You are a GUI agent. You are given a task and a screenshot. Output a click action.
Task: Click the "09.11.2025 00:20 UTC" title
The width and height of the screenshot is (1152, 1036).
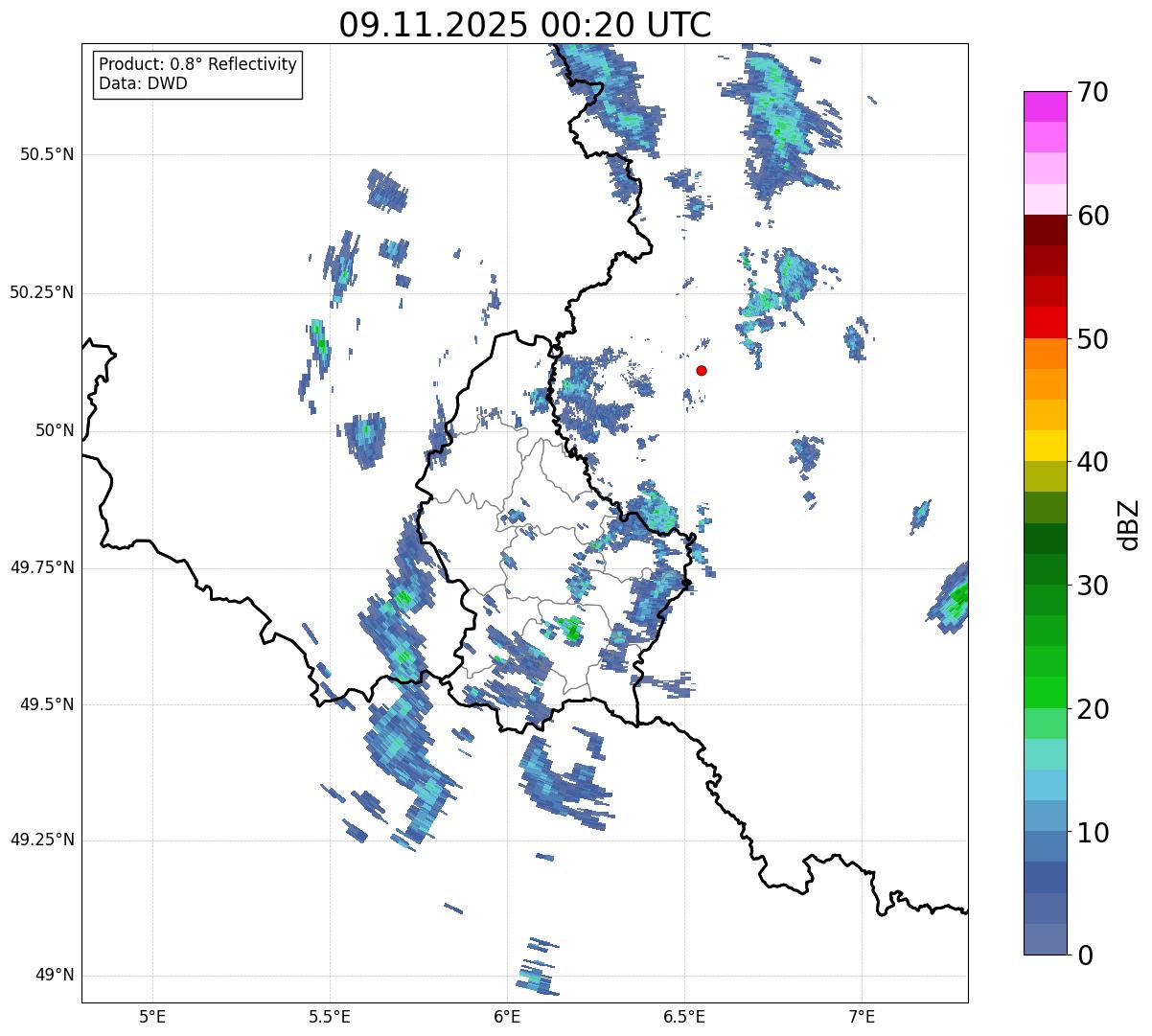point(524,24)
